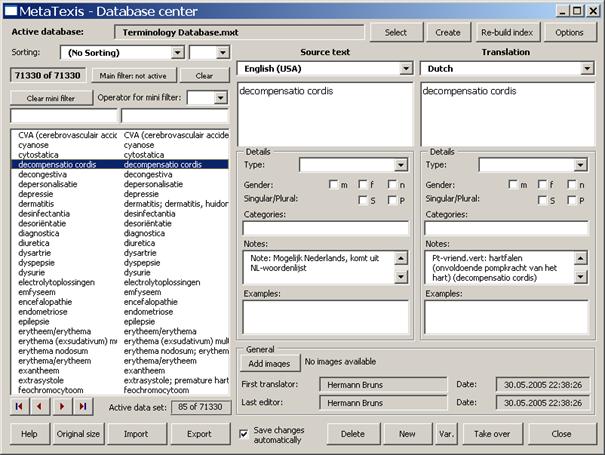This screenshot has height=455, width=605.
Task: Click the Close button at bottom
Action: (x=562, y=434)
